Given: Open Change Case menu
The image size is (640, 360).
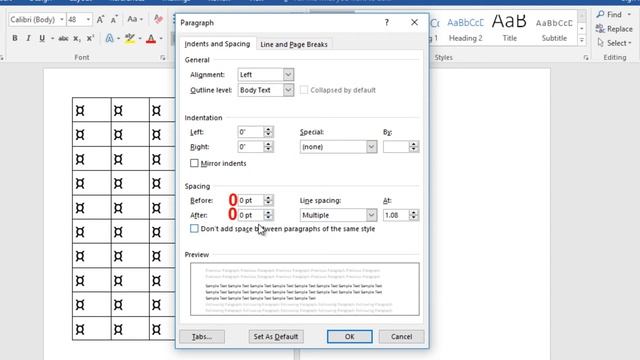Looking at the screenshot, I should tap(135, 19).
